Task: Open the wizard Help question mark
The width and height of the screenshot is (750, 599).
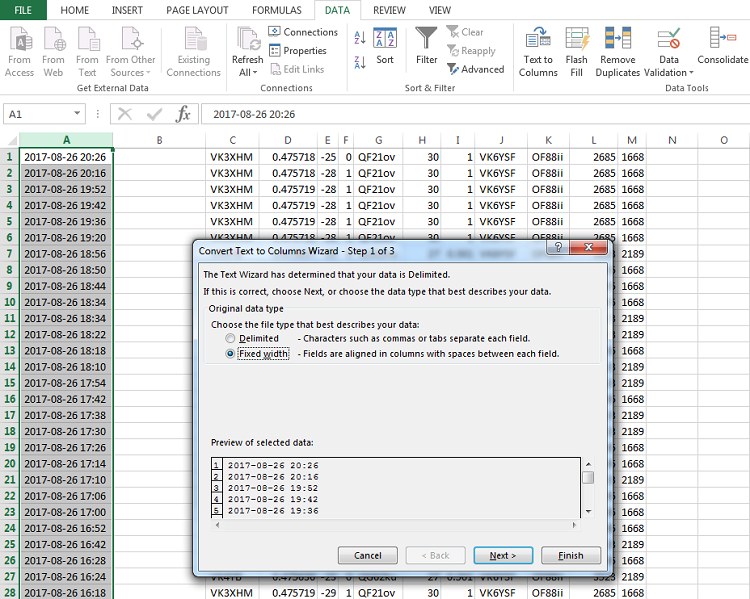Action: 555,249
